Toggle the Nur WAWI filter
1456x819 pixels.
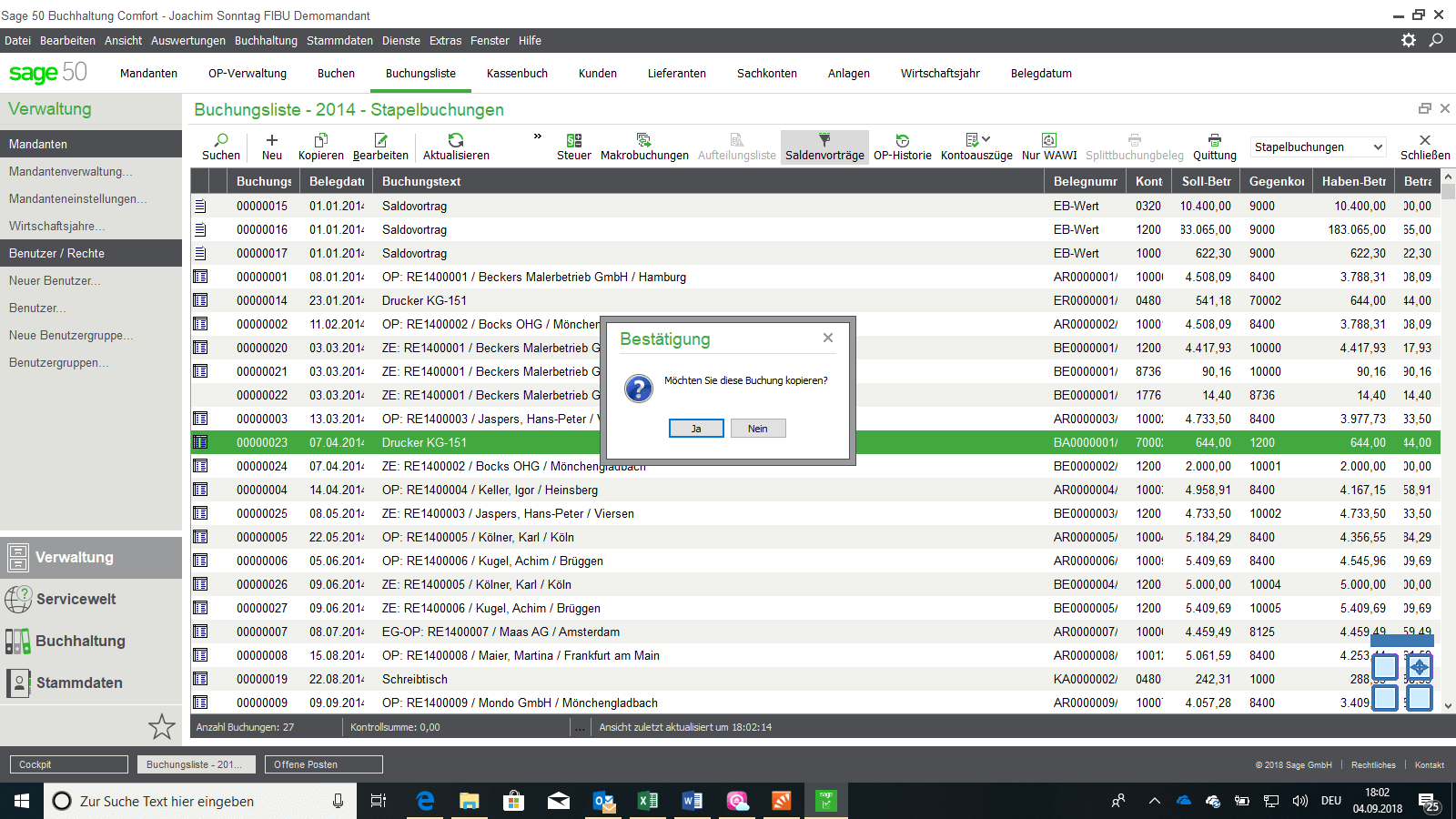point(1049,140)
